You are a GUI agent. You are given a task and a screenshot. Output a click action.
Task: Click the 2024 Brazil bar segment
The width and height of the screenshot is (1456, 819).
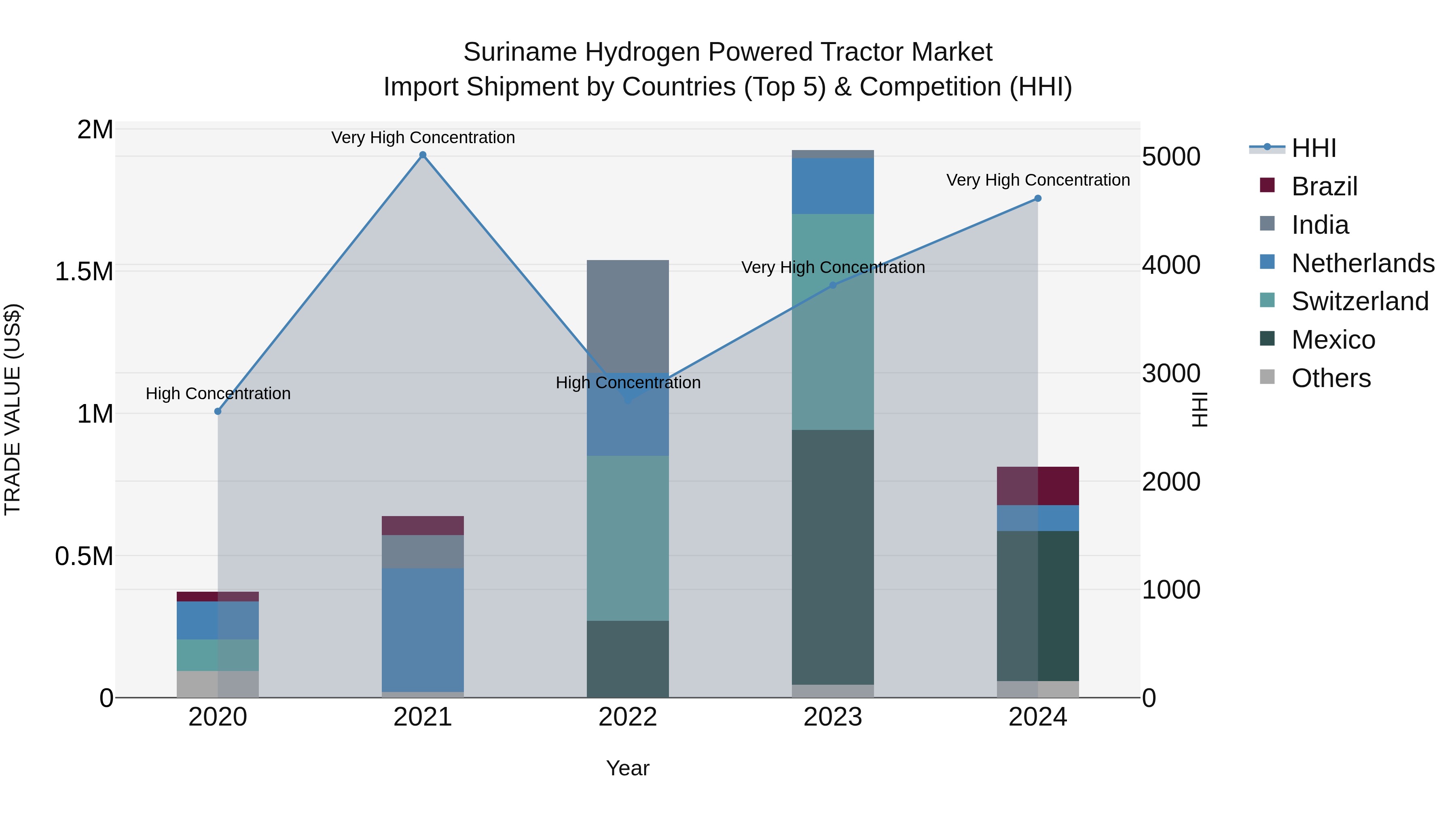(1038, 486)
